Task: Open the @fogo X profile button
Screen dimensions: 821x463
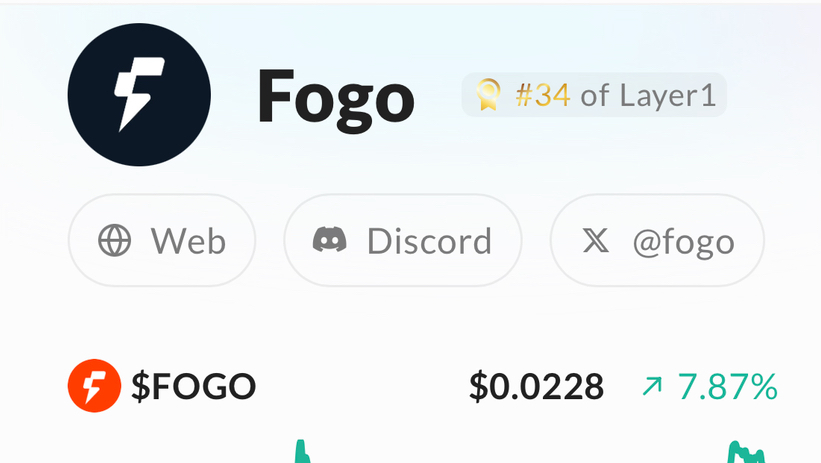Action: point(657,240)
